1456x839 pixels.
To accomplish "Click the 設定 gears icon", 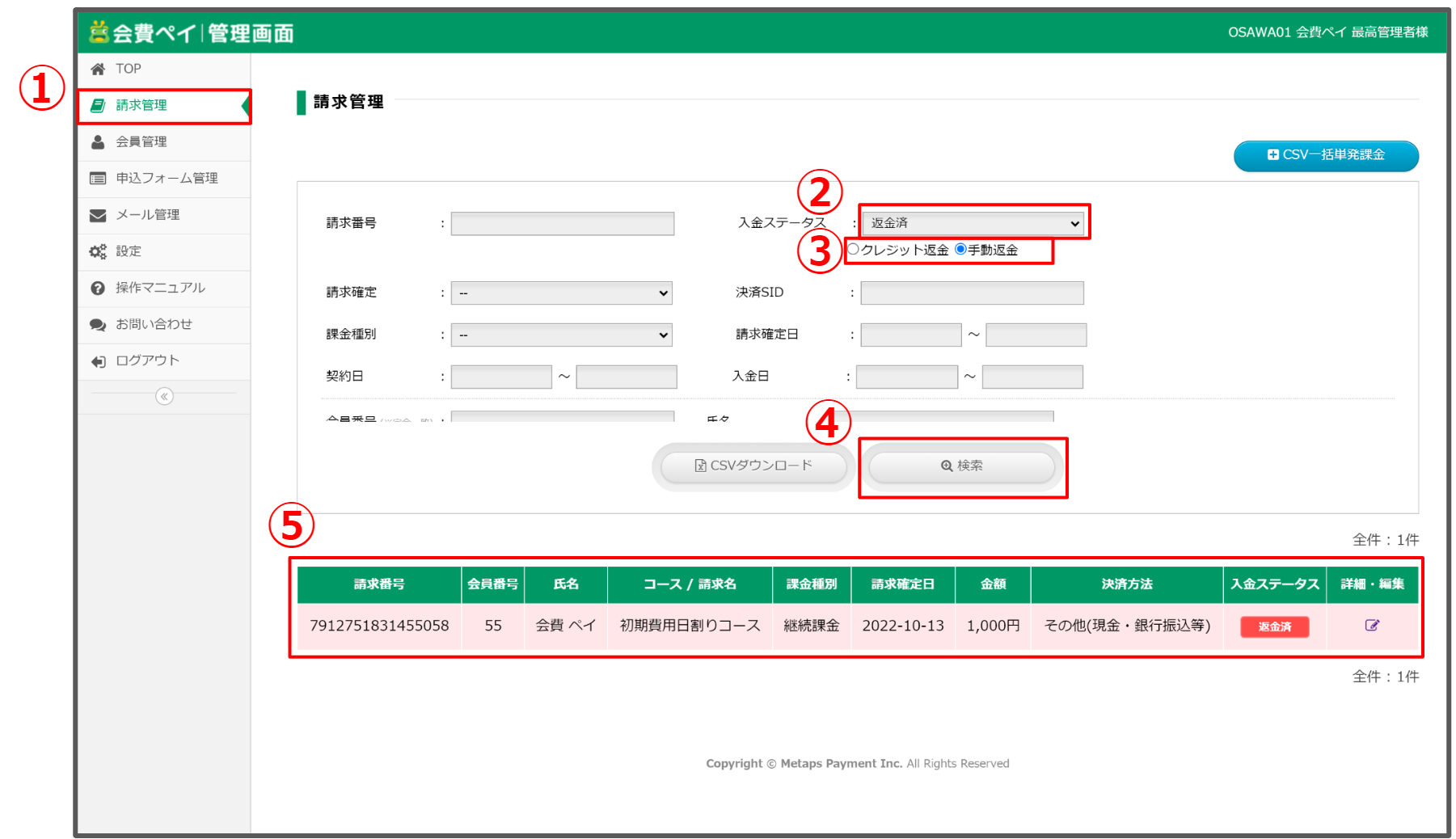I will (x=98, y=251).
